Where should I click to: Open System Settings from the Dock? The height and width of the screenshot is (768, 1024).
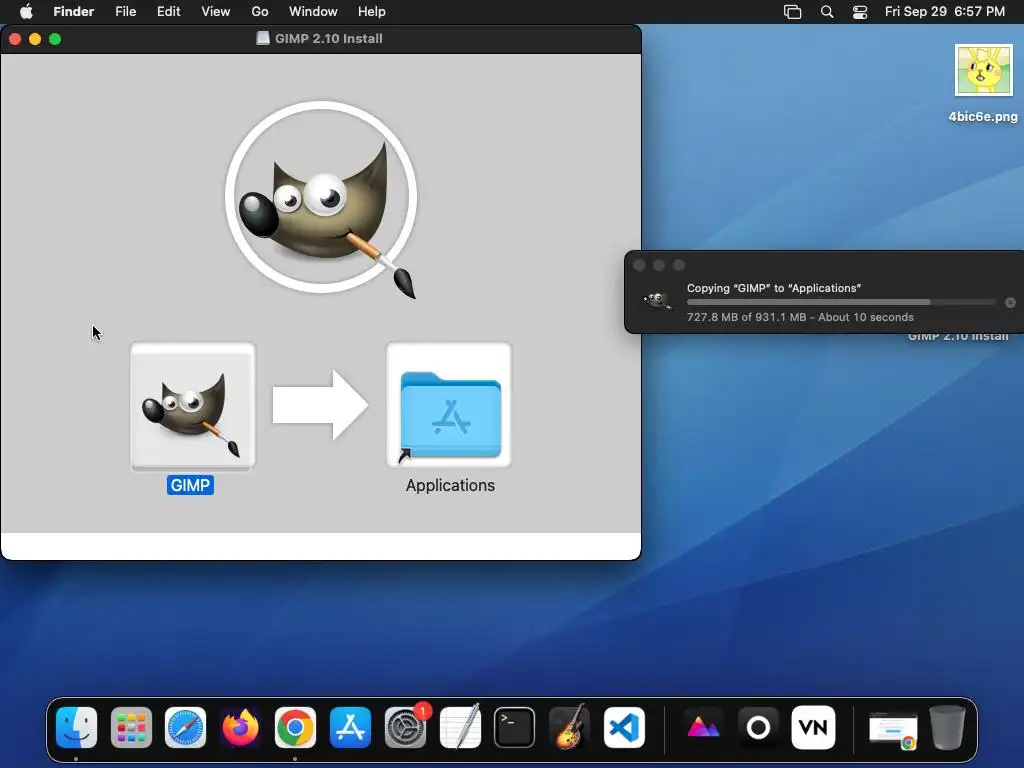[x=405, y=727]
